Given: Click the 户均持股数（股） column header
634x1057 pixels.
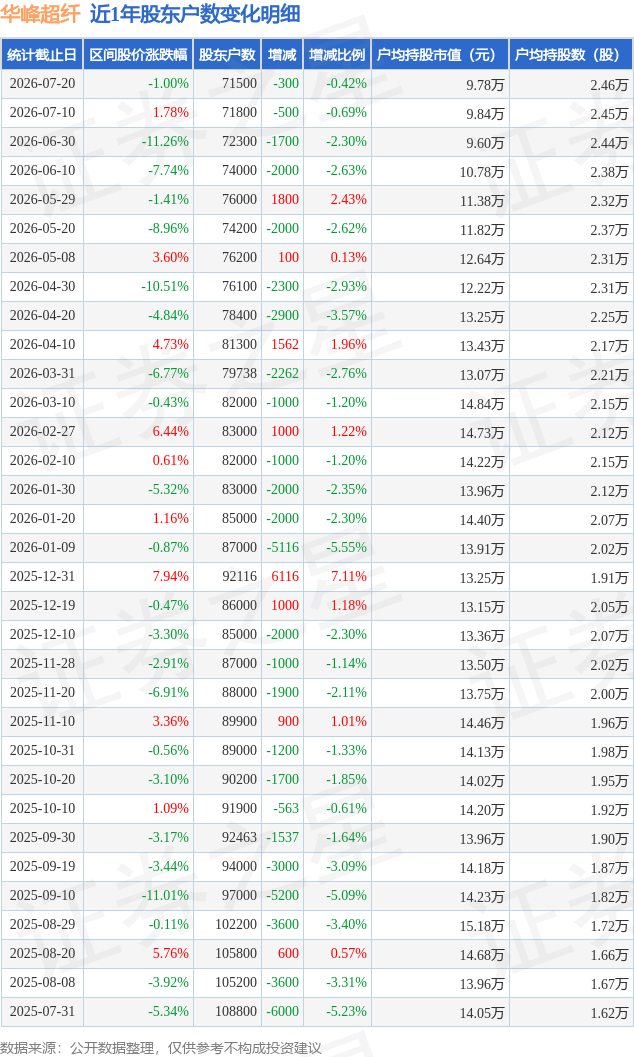Looking at the screenshot, I should 570,55.
